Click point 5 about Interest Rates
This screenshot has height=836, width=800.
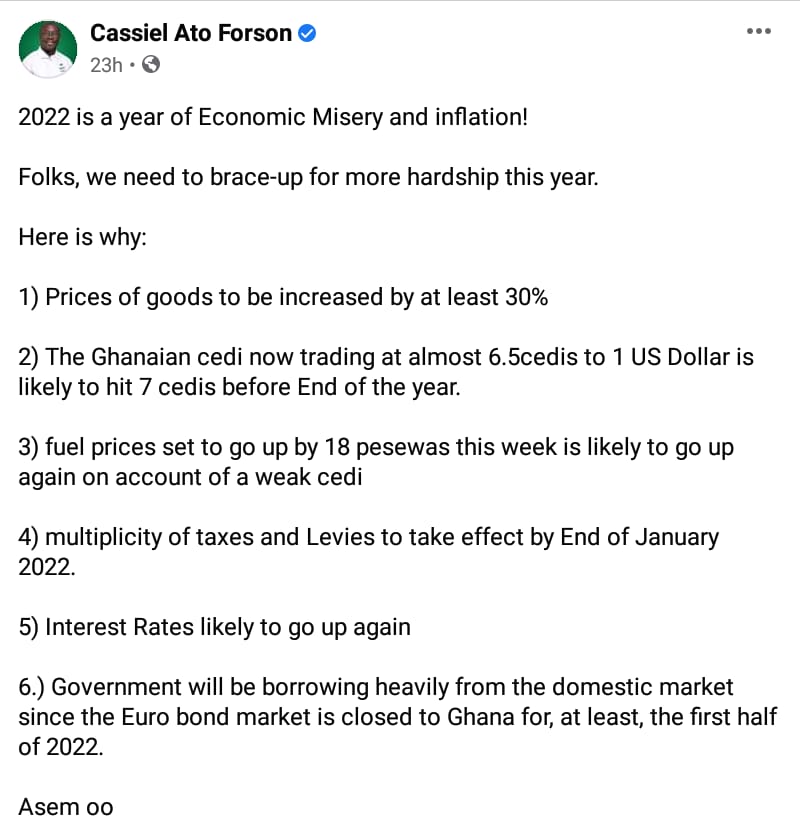point(214,627)
